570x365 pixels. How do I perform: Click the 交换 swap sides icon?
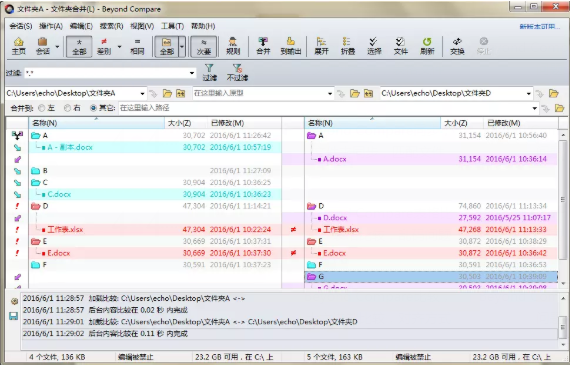(457, 46)
